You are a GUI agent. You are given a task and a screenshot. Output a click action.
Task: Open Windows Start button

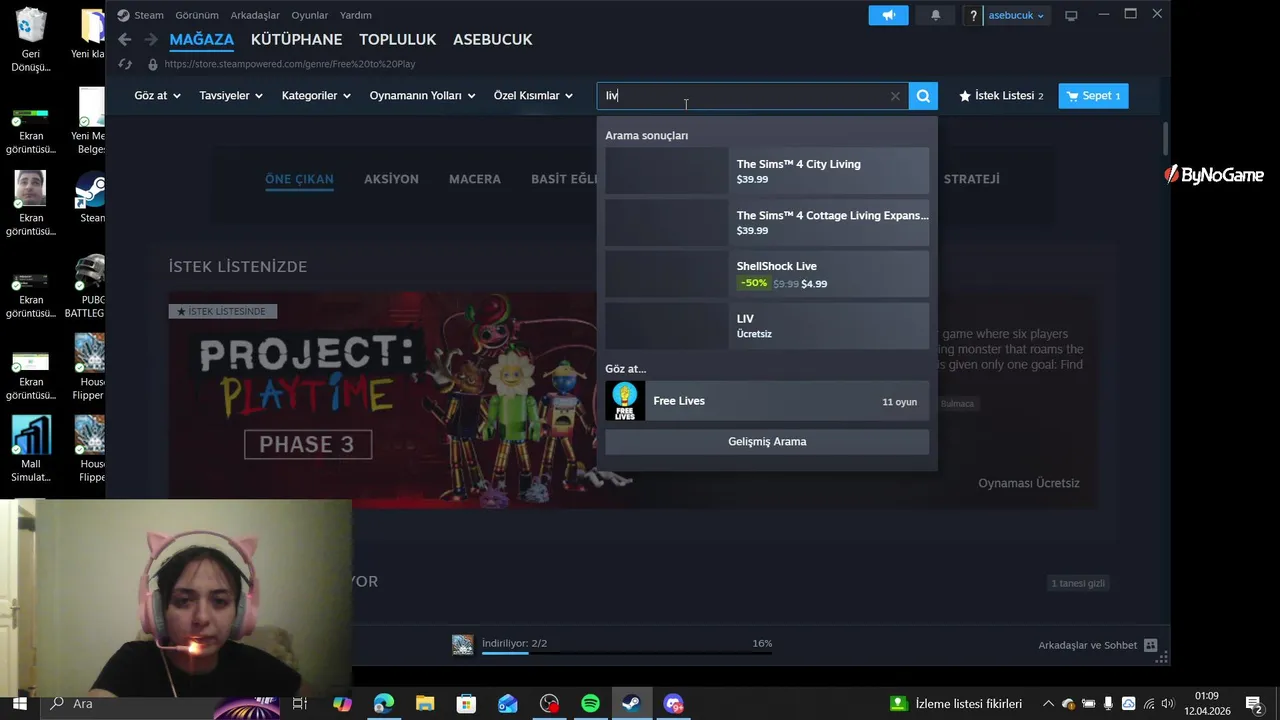[x=19, y=703]
